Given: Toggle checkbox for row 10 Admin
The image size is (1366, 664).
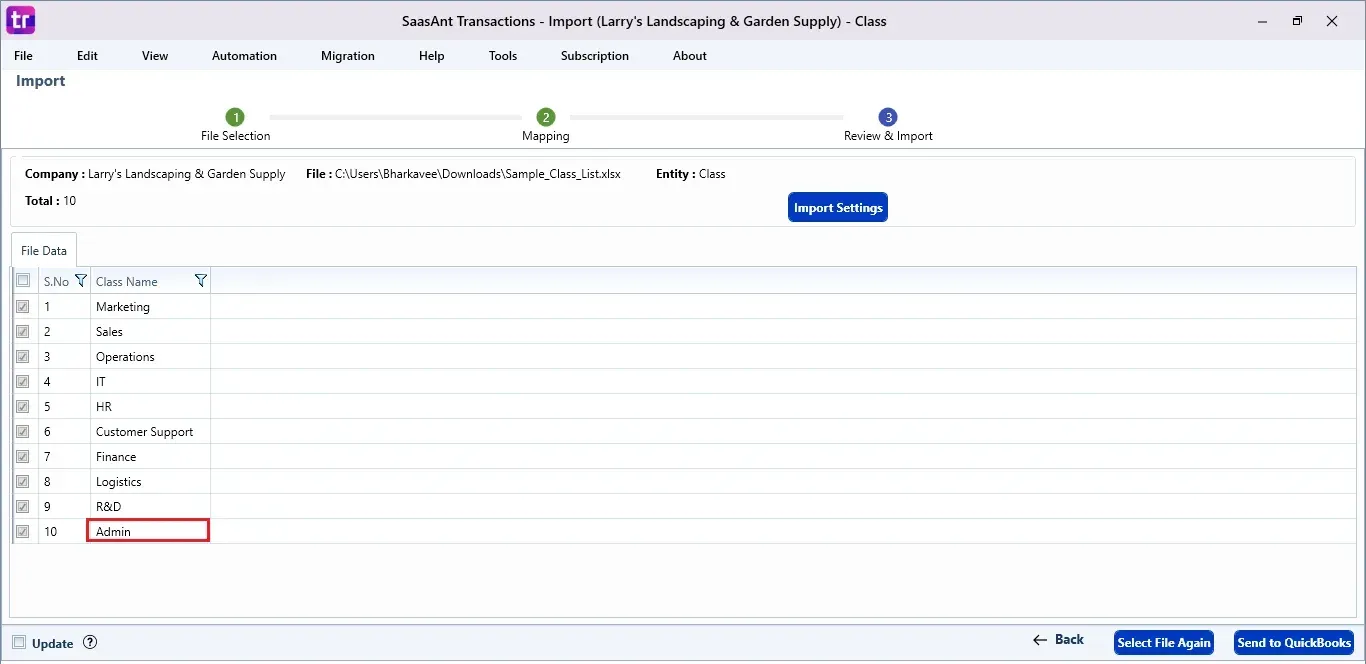Looking at the screenshot, I should click(x=23, y=532).
